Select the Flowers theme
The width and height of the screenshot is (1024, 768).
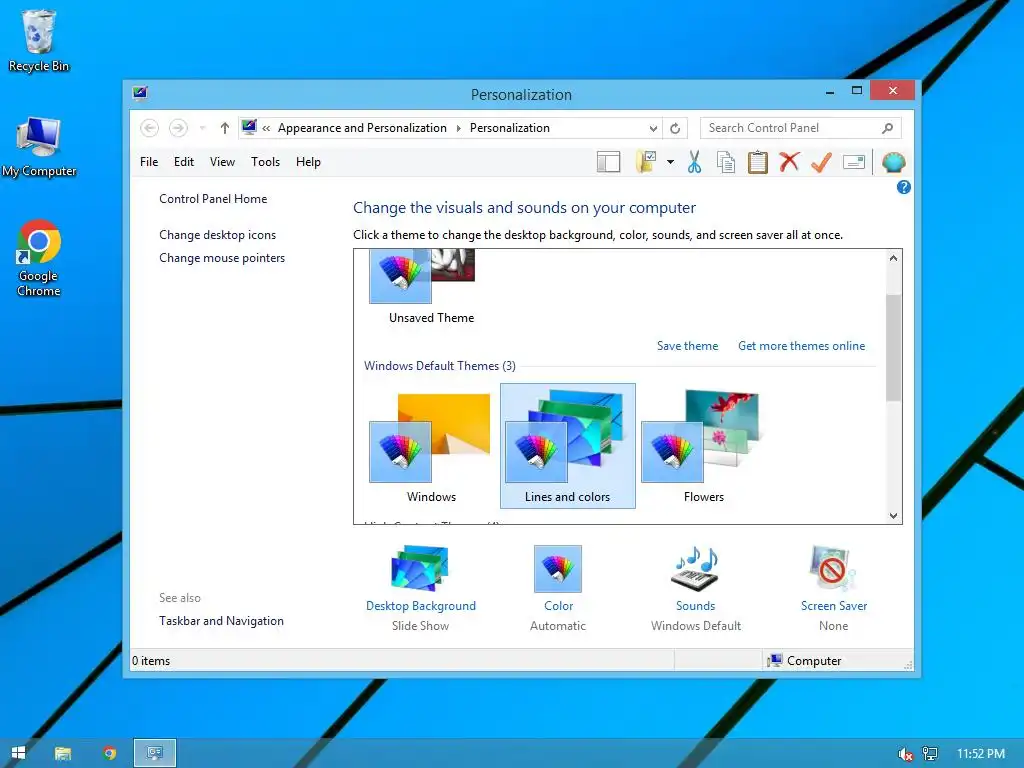click(703, 447)
